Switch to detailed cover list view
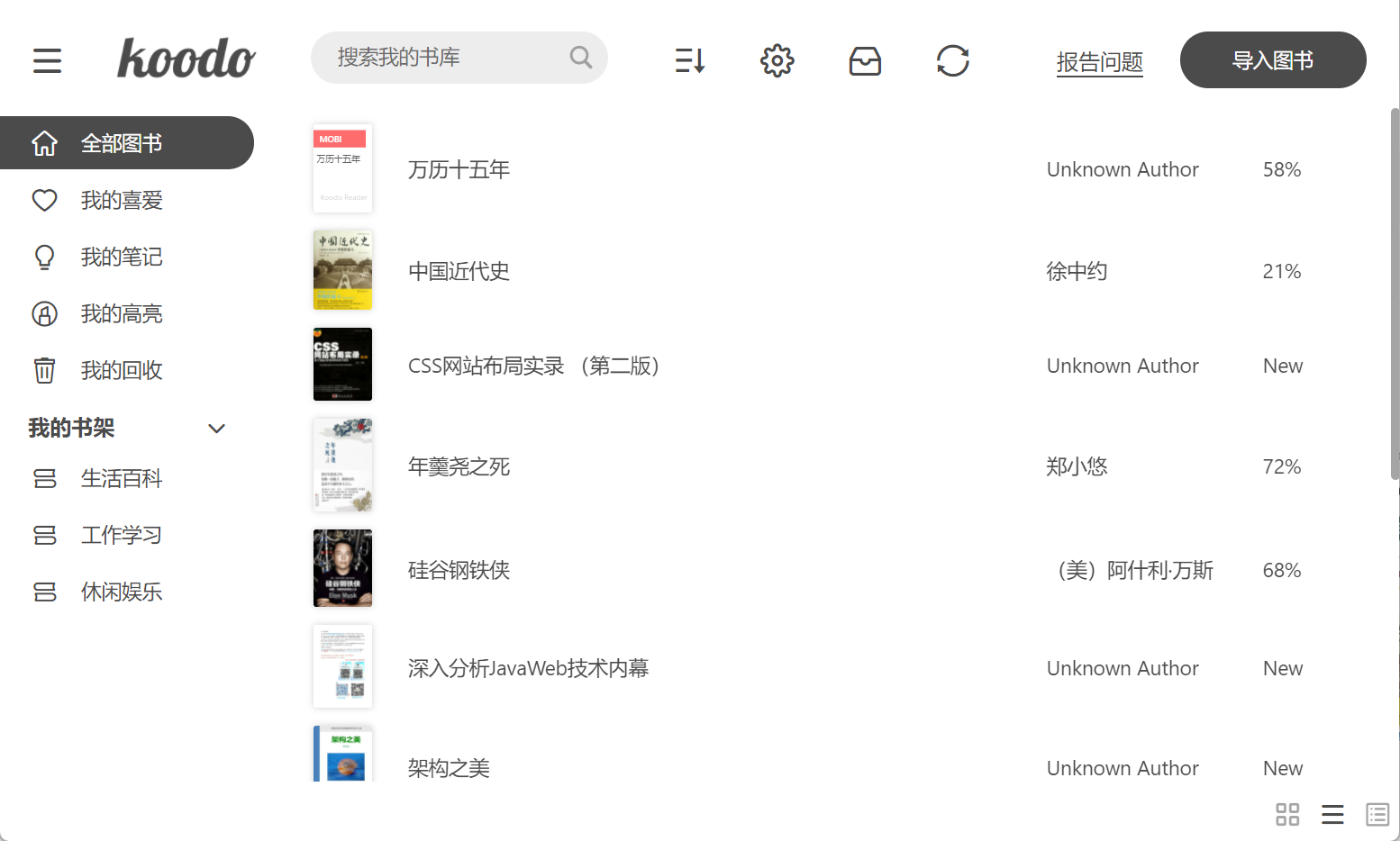The height and width of the screenshot is (841, 1400). pyautogui.click(x=1377, y=814)
